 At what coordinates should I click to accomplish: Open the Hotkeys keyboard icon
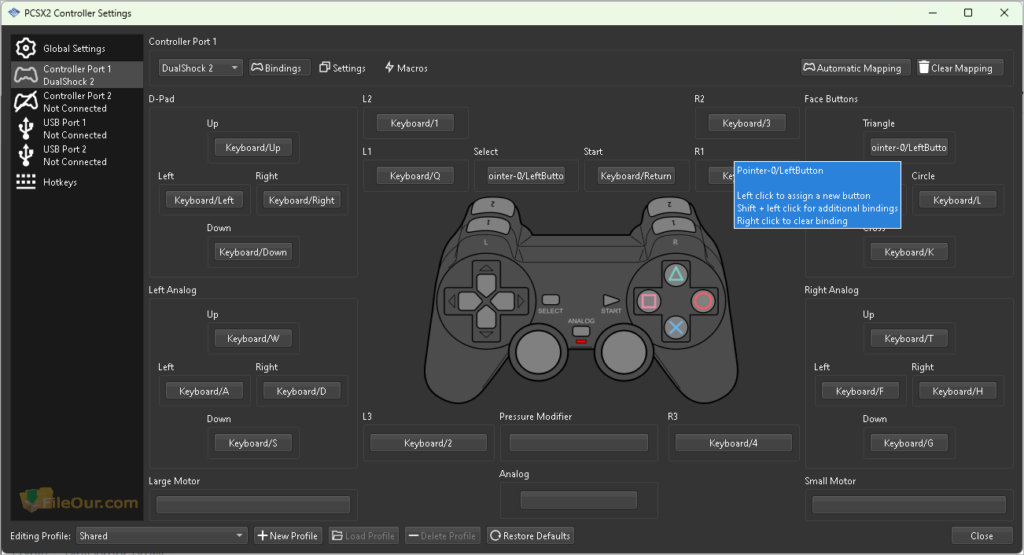click(25, 182)
